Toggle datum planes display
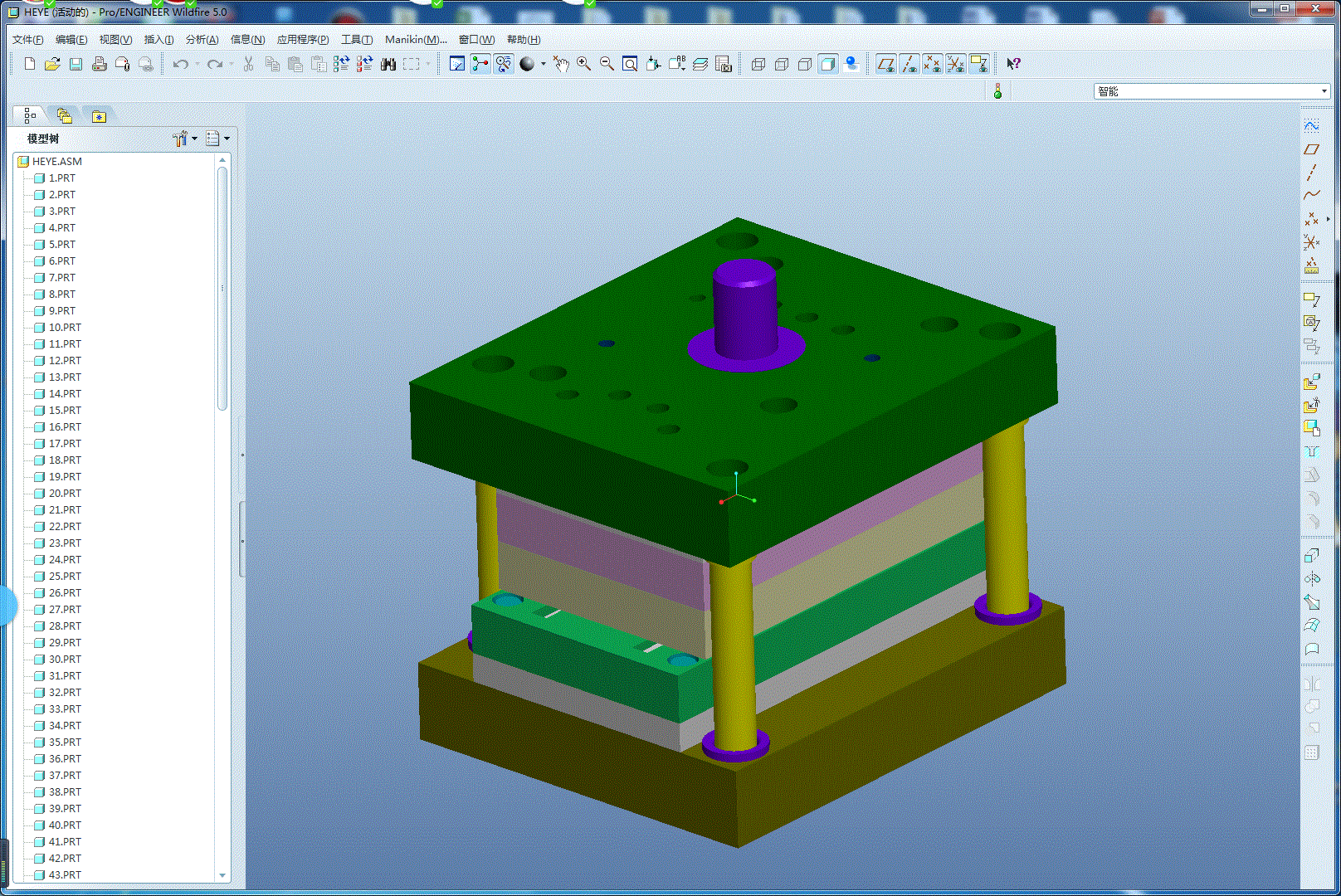The height and width of the screenshot is (896, 1341). [x=885, y=64]
